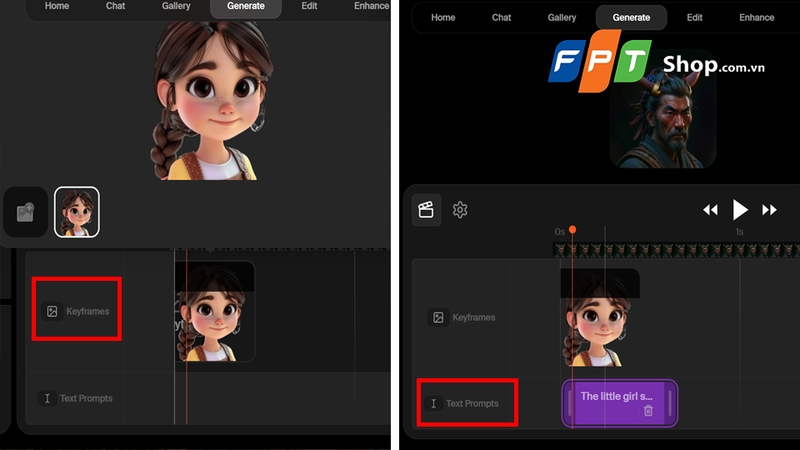The image size is (800, 450).
Task: Click the Text Prompts label in right panel
Action: 472,404
